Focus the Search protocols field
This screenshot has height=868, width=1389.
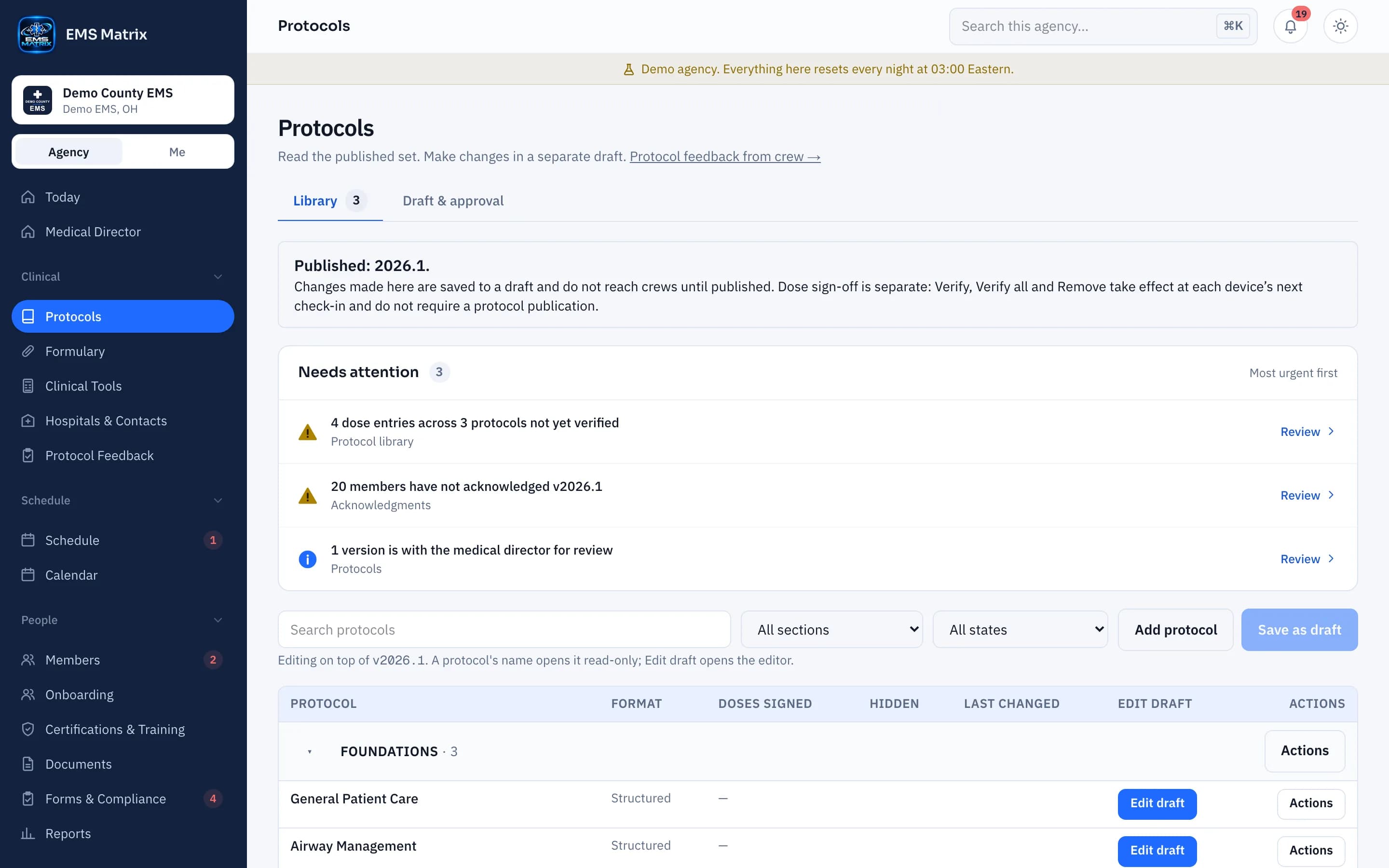pos(504,629)
